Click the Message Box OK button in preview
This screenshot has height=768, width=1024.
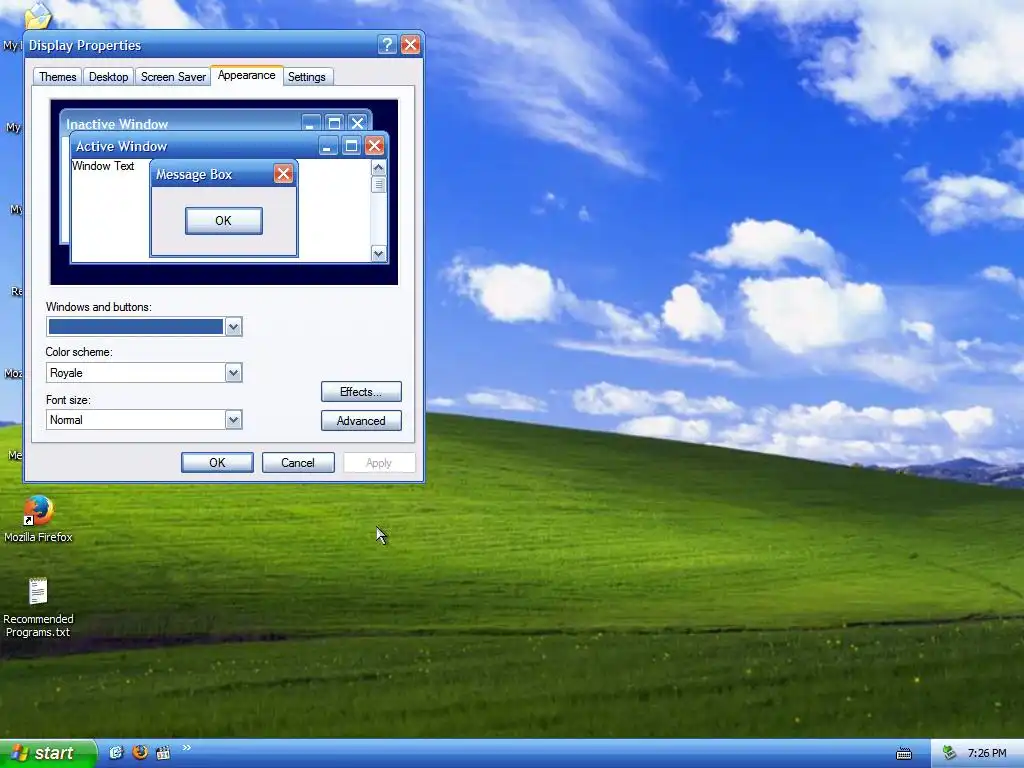pos(224,221)
